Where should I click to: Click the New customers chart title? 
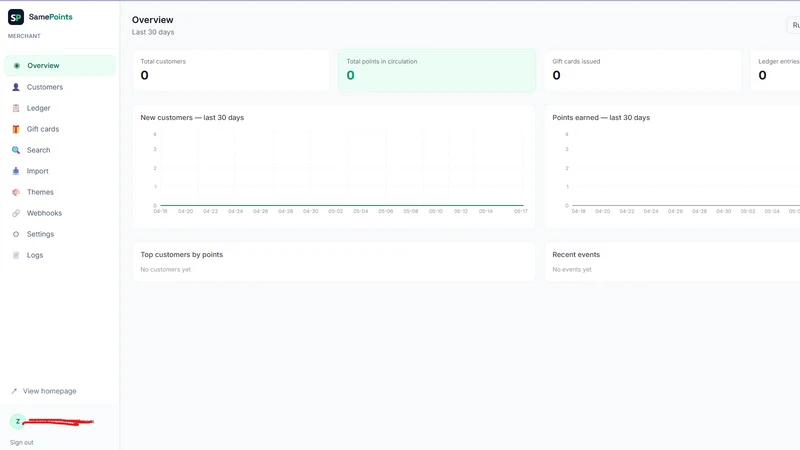[192, 117]
